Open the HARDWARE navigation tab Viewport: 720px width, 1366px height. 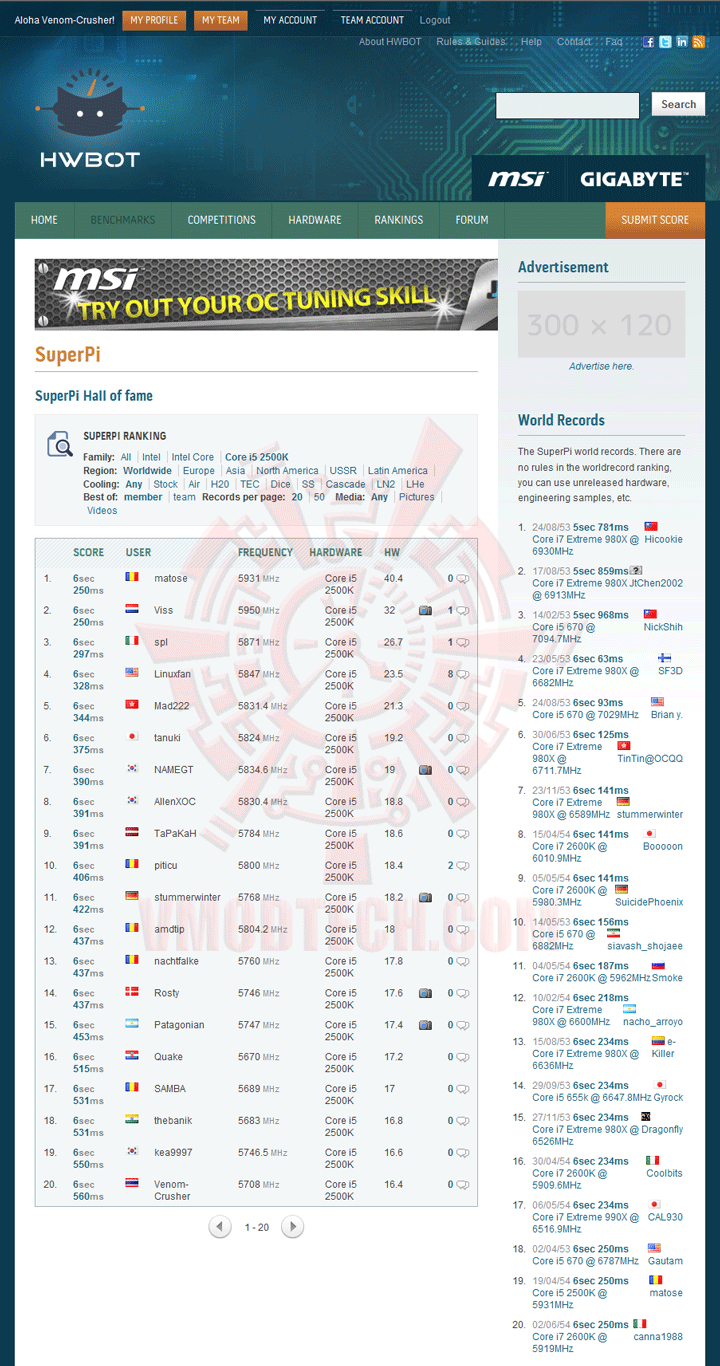315,220
